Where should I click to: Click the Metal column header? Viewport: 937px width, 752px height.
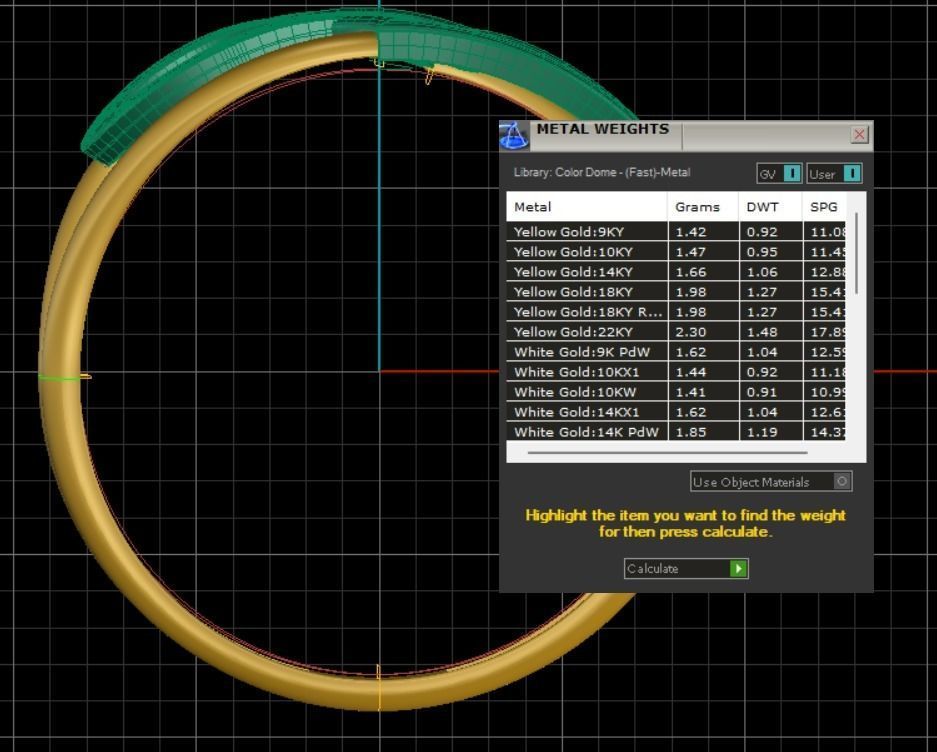(x=587, y=207)
